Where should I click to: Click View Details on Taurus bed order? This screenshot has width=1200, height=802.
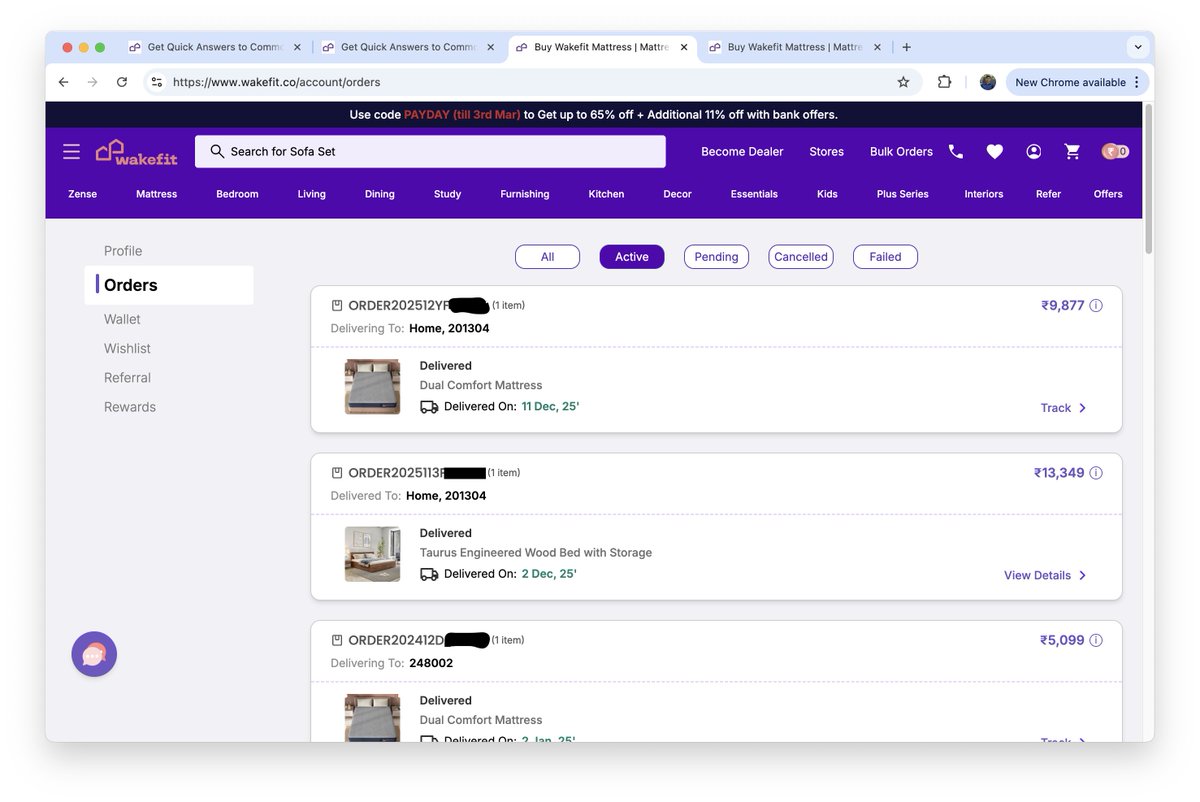[1037, 575]
